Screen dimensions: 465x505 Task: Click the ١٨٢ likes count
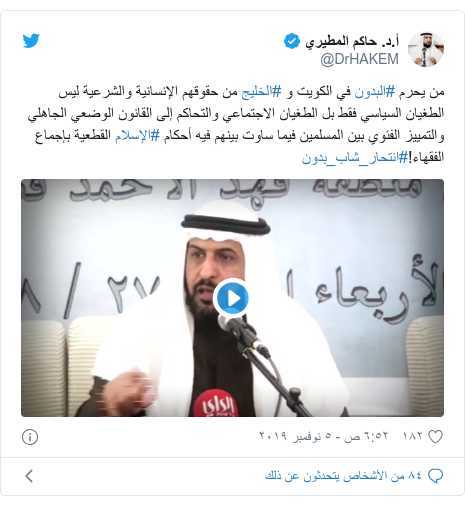click(413, 436)
